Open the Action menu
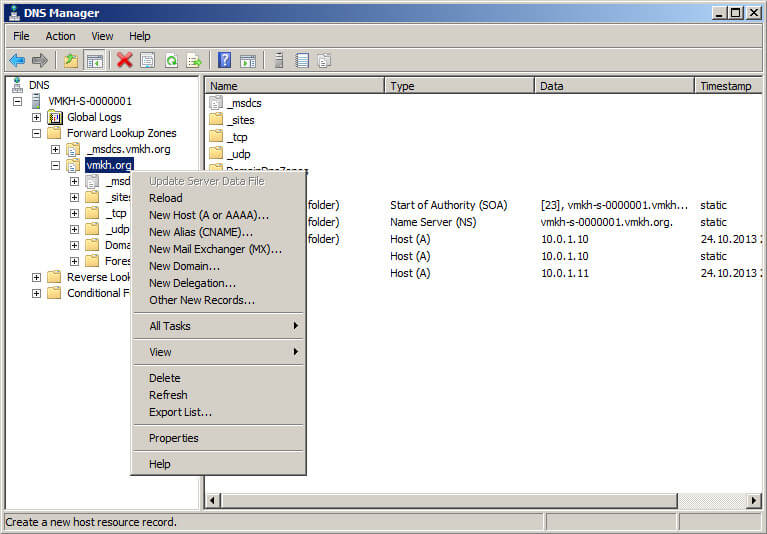Image resolution: width=767 pixels, height=534 pixels. (60, 36)
